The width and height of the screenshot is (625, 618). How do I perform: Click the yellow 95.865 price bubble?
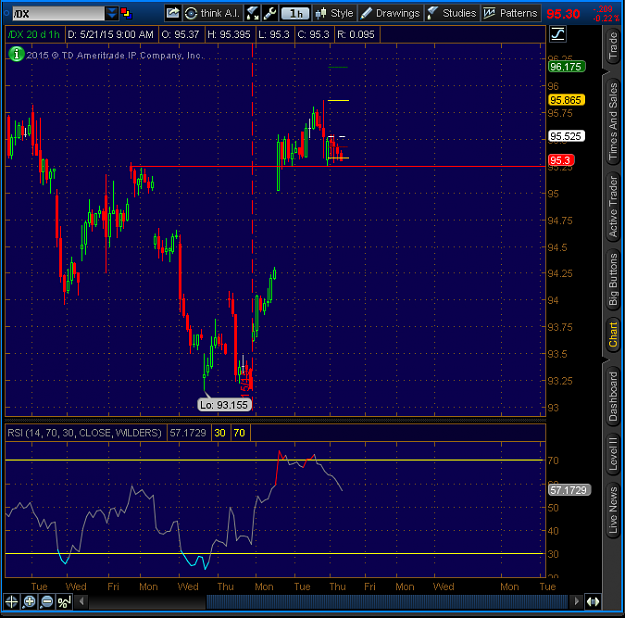[566, 100]
